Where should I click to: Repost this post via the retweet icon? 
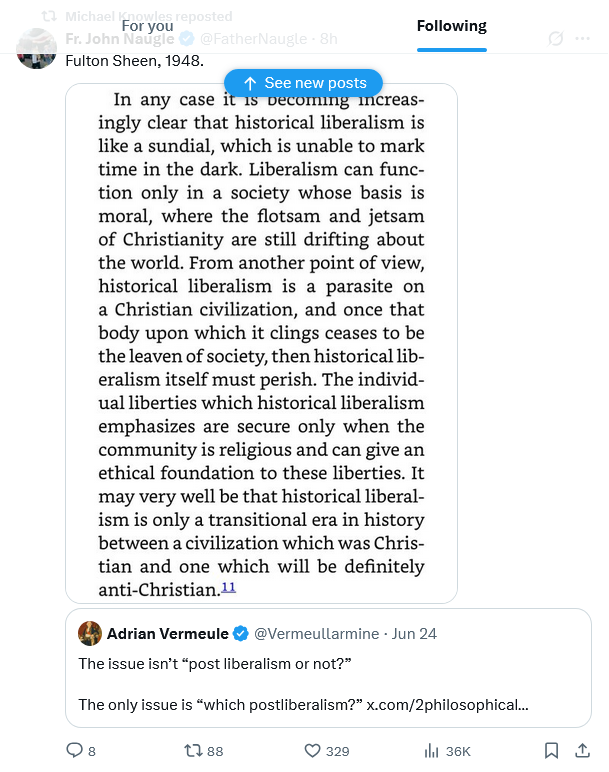tap(193, 751)
